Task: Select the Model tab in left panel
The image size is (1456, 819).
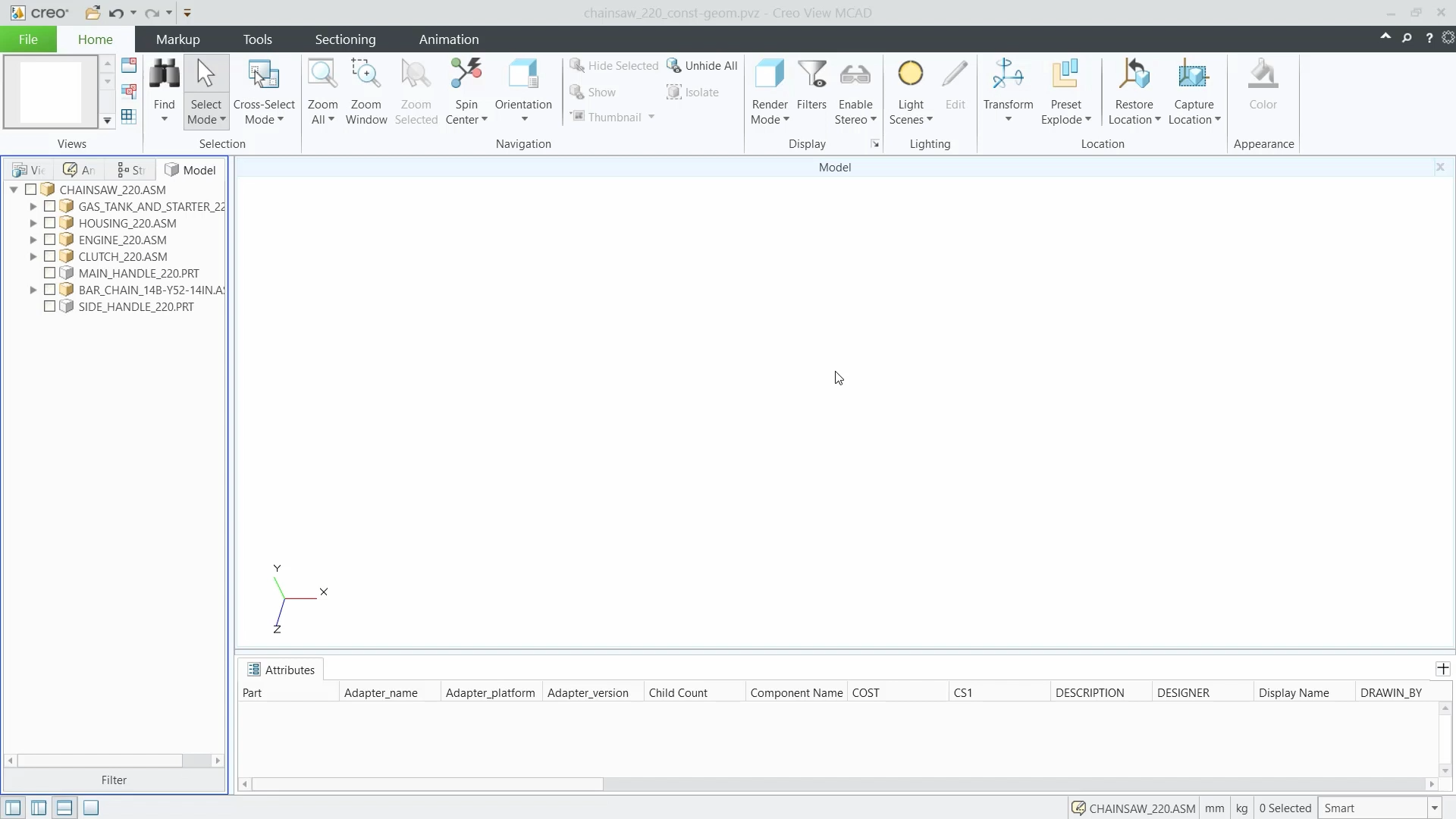Action: (190, 170)
